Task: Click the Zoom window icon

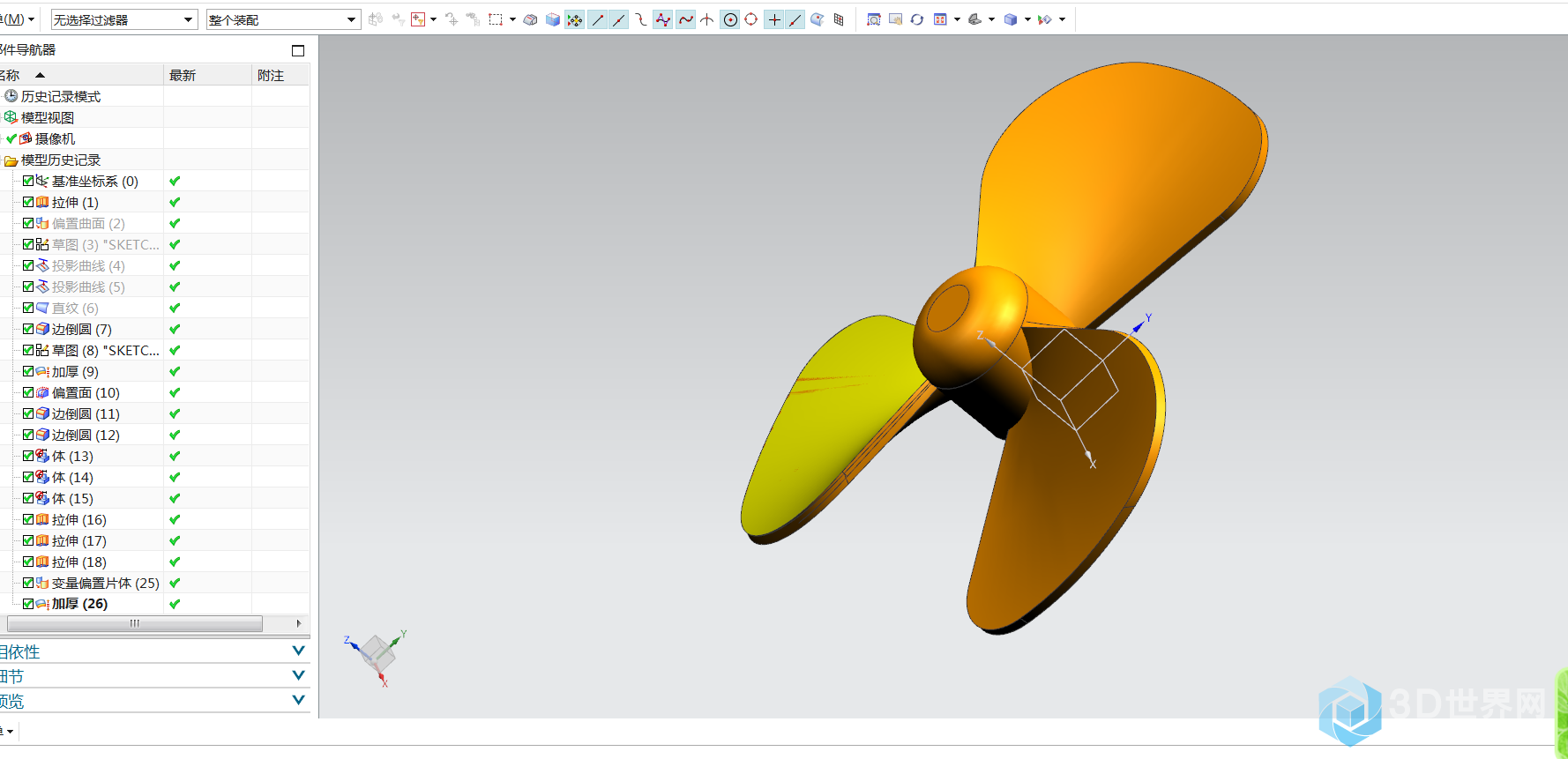Action: [873, 19]
